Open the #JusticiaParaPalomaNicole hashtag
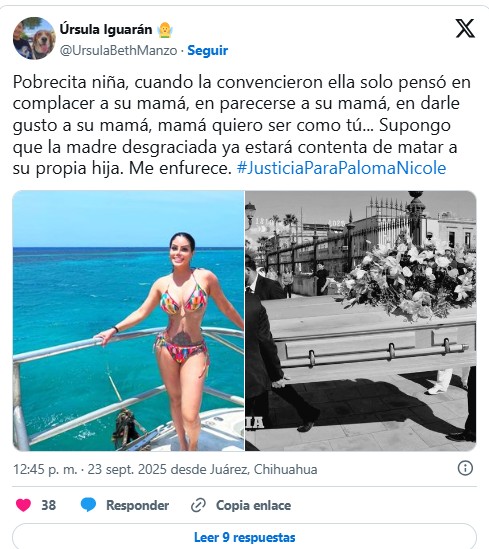The width and height of the screenshot is (489, 549). tap(341, 168)
